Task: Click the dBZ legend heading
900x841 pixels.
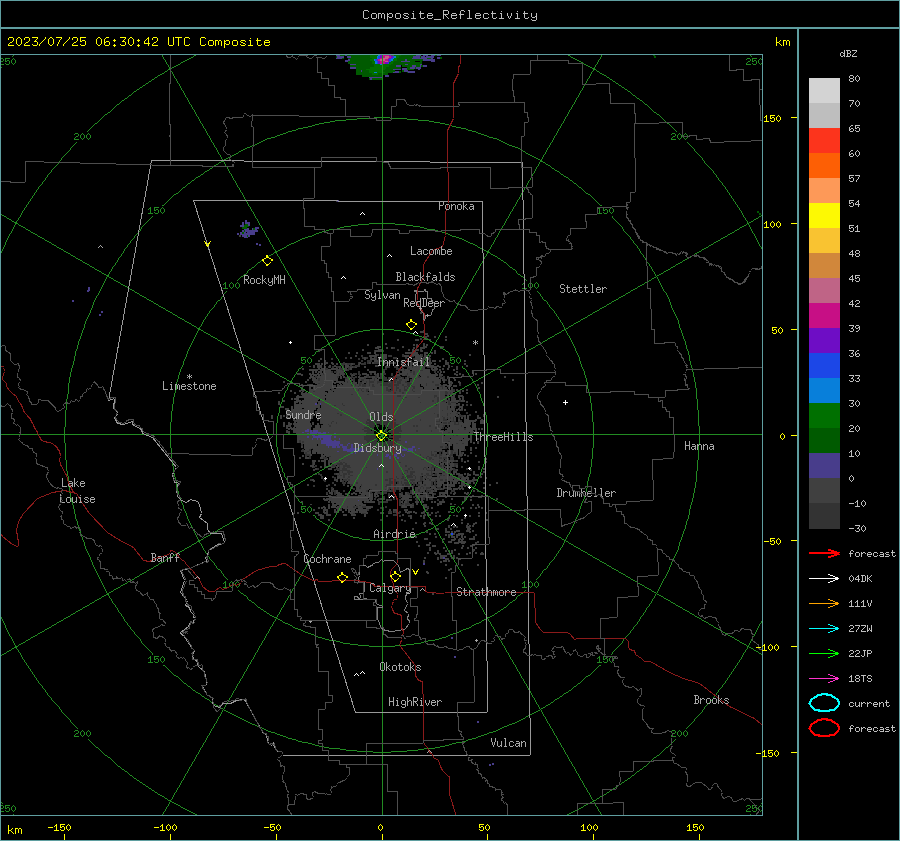Action: pyautogui.click(x=848, y=53)
